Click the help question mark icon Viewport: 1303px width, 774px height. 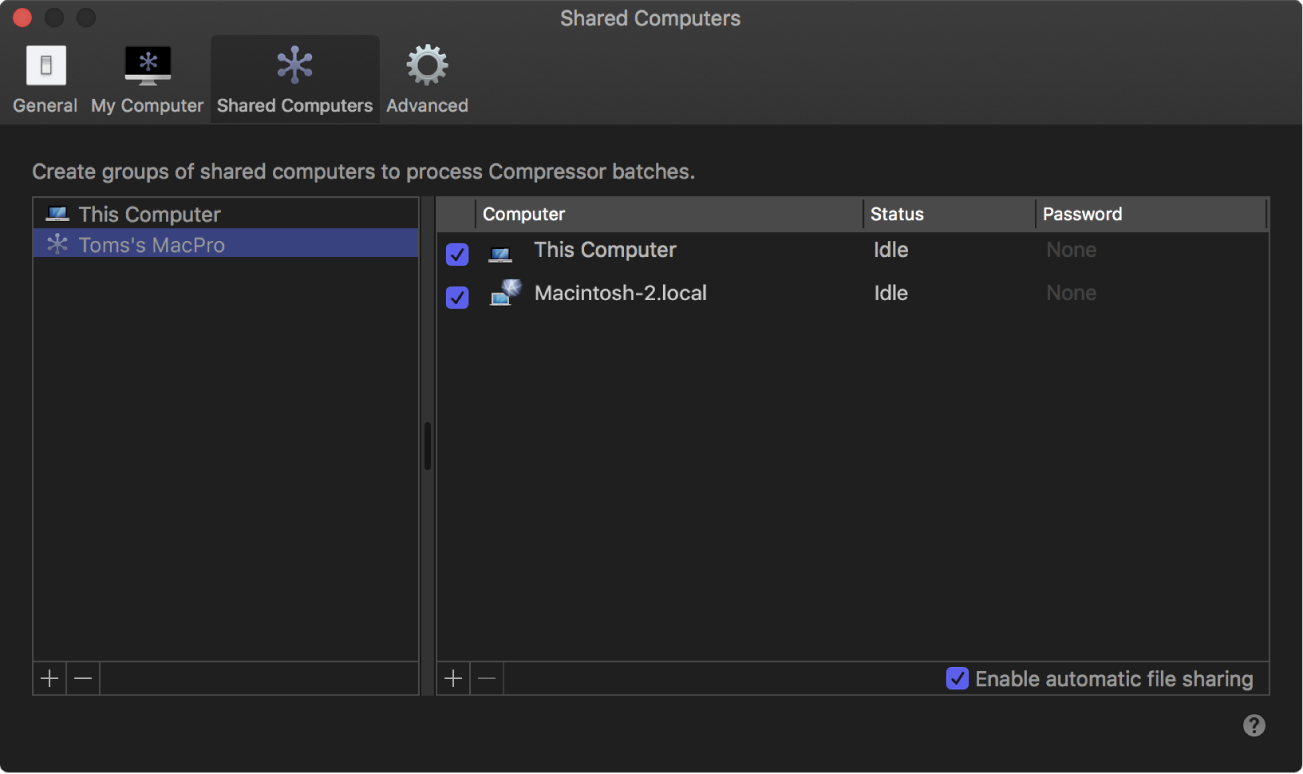1255,724
